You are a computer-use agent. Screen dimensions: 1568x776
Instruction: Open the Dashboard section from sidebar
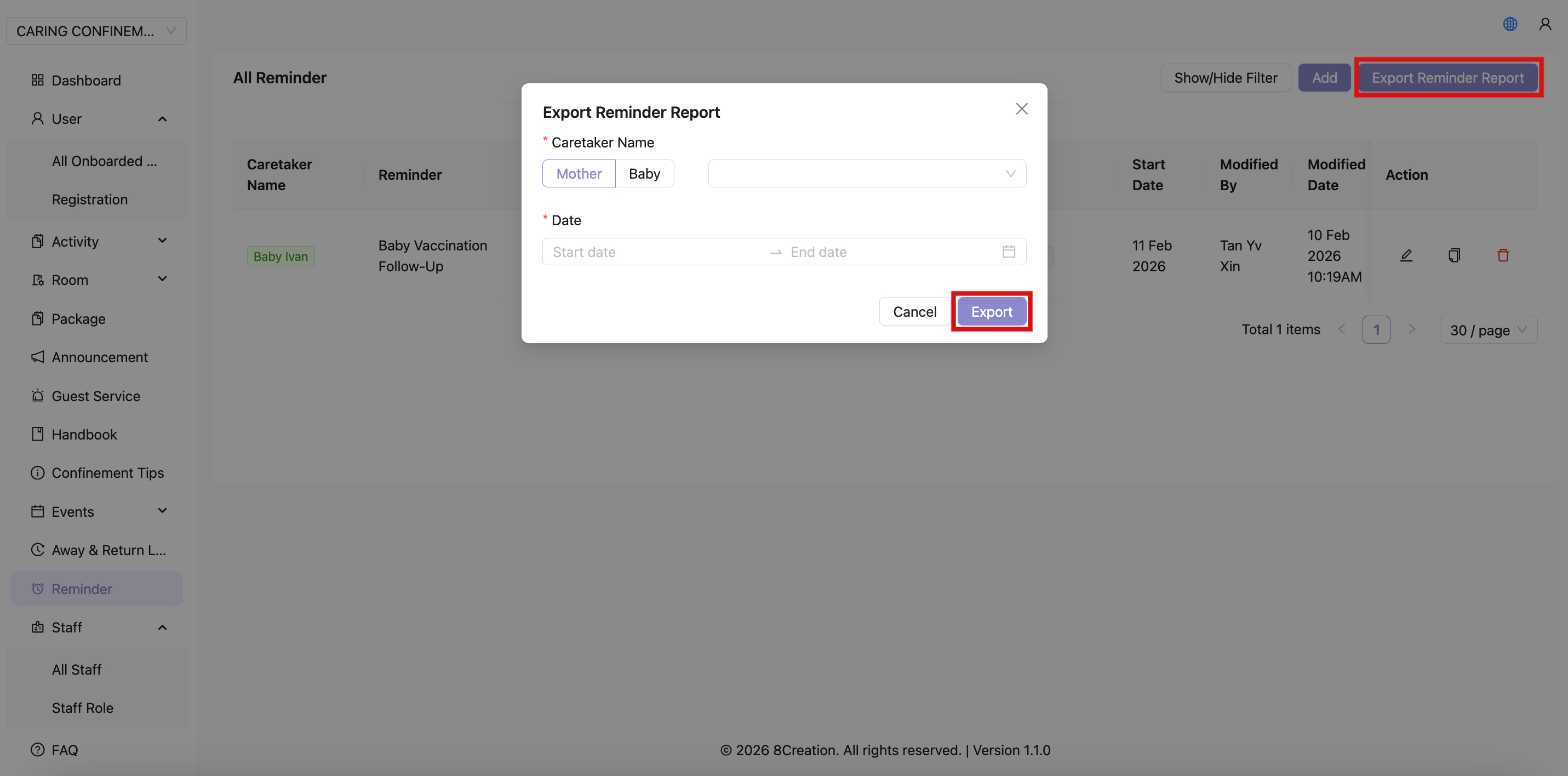(x=86, y=80)
